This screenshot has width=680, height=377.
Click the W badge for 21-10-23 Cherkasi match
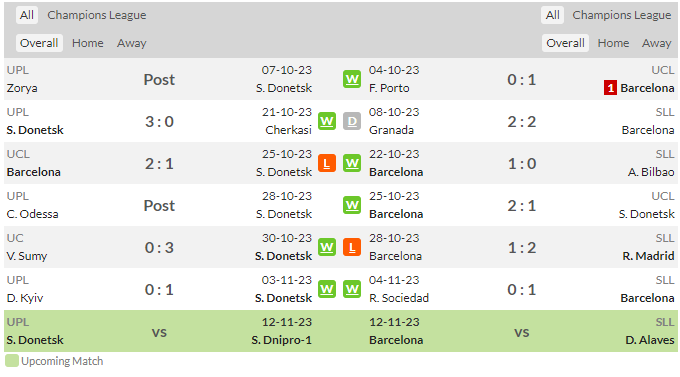coord(327,121)
